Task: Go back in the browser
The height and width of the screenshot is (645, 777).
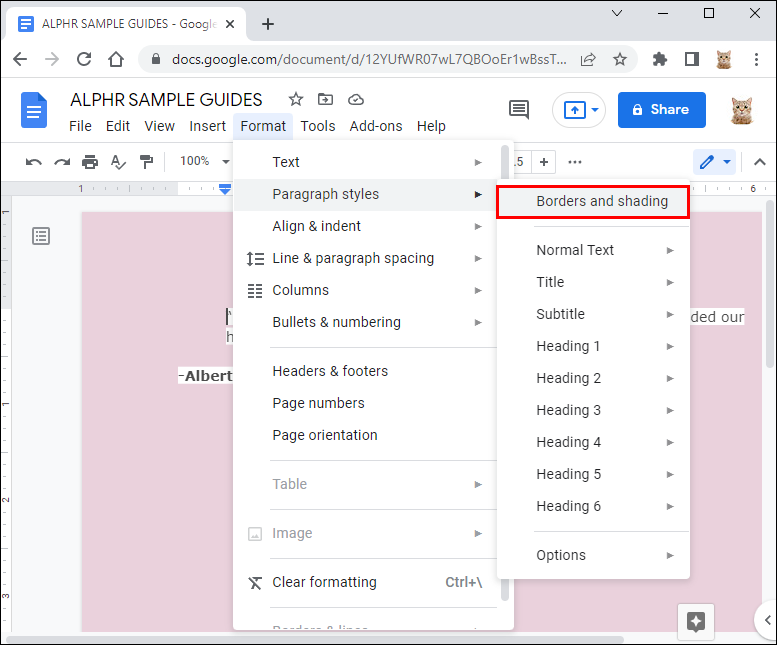Action: click(x=20, y=59)
